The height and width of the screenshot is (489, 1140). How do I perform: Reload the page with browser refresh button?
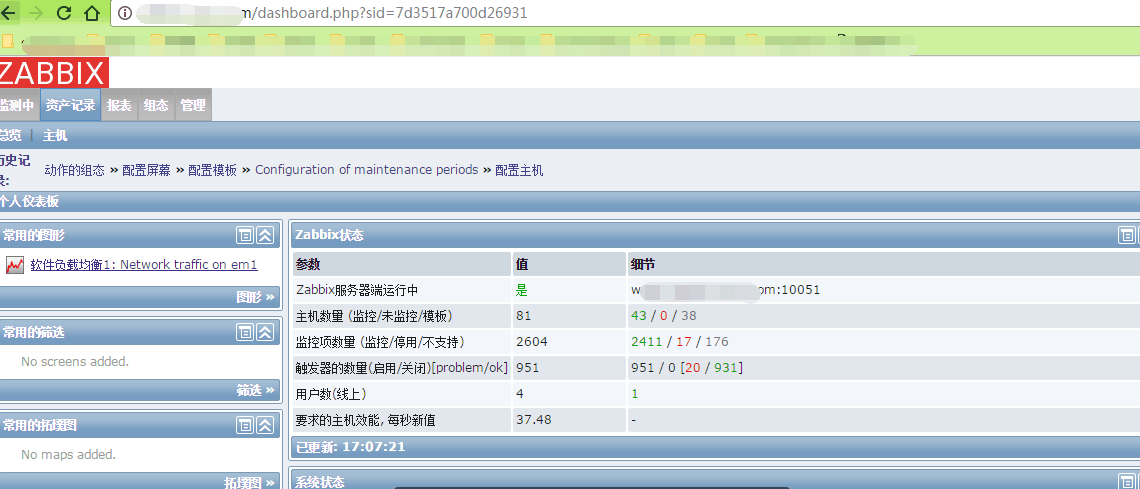(64, 12)
